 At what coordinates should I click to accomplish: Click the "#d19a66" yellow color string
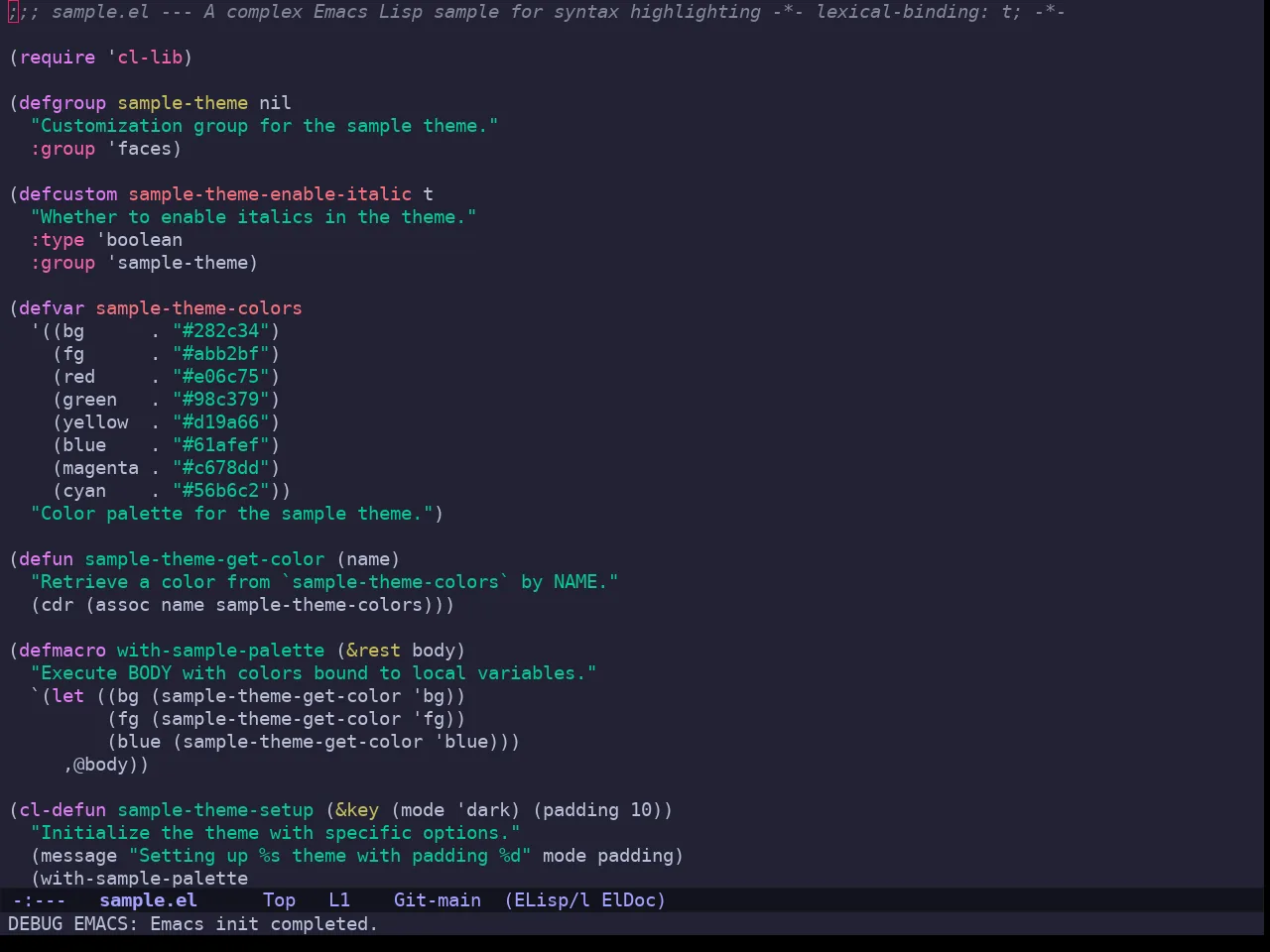coord(220,422)
